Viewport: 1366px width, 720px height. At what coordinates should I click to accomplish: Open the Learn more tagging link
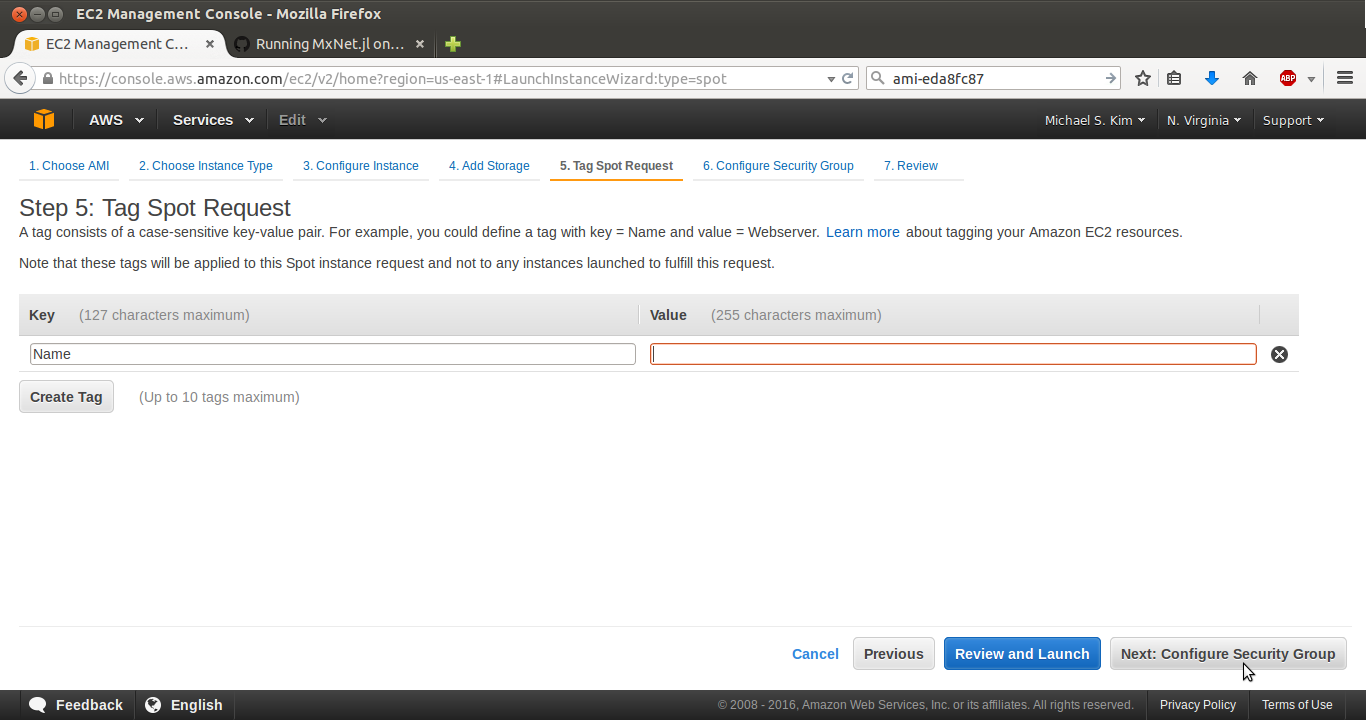click(863, 232)
